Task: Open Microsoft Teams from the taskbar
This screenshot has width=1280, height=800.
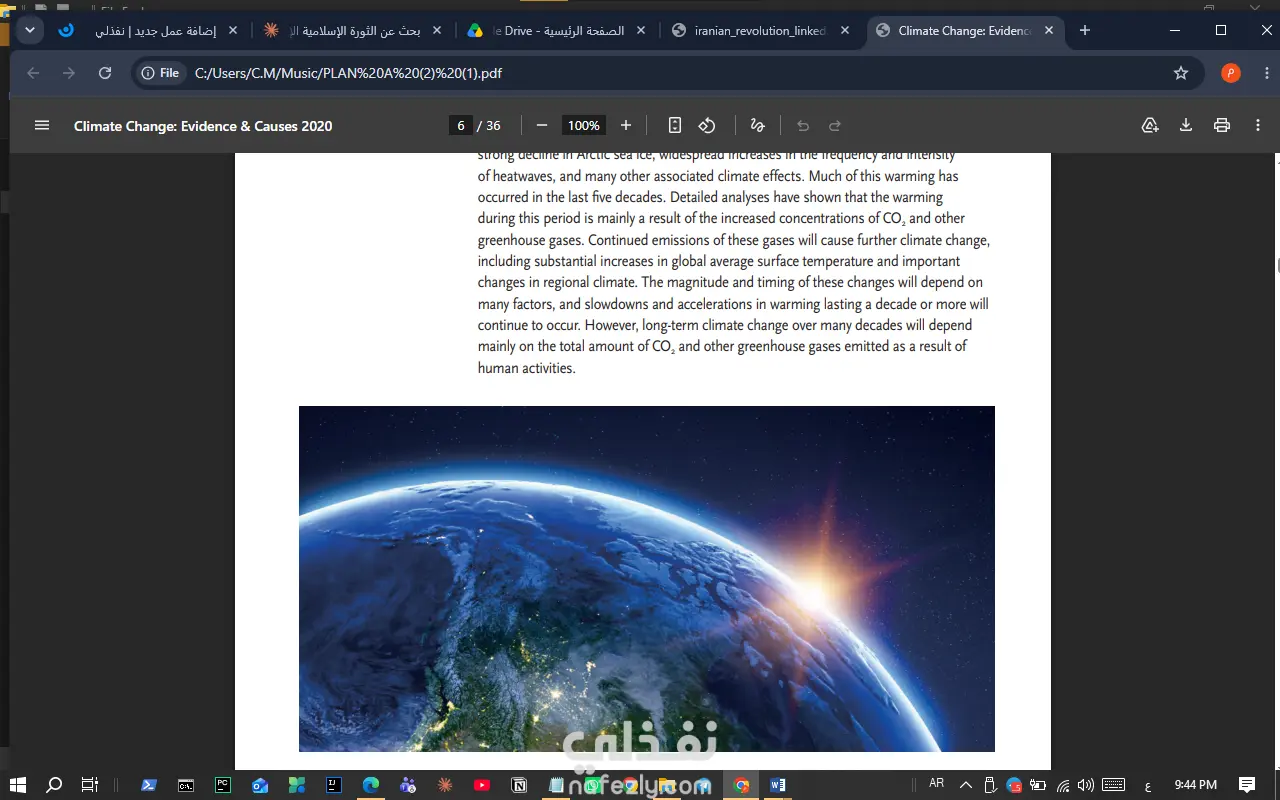Action: click(x=408, y=785)
